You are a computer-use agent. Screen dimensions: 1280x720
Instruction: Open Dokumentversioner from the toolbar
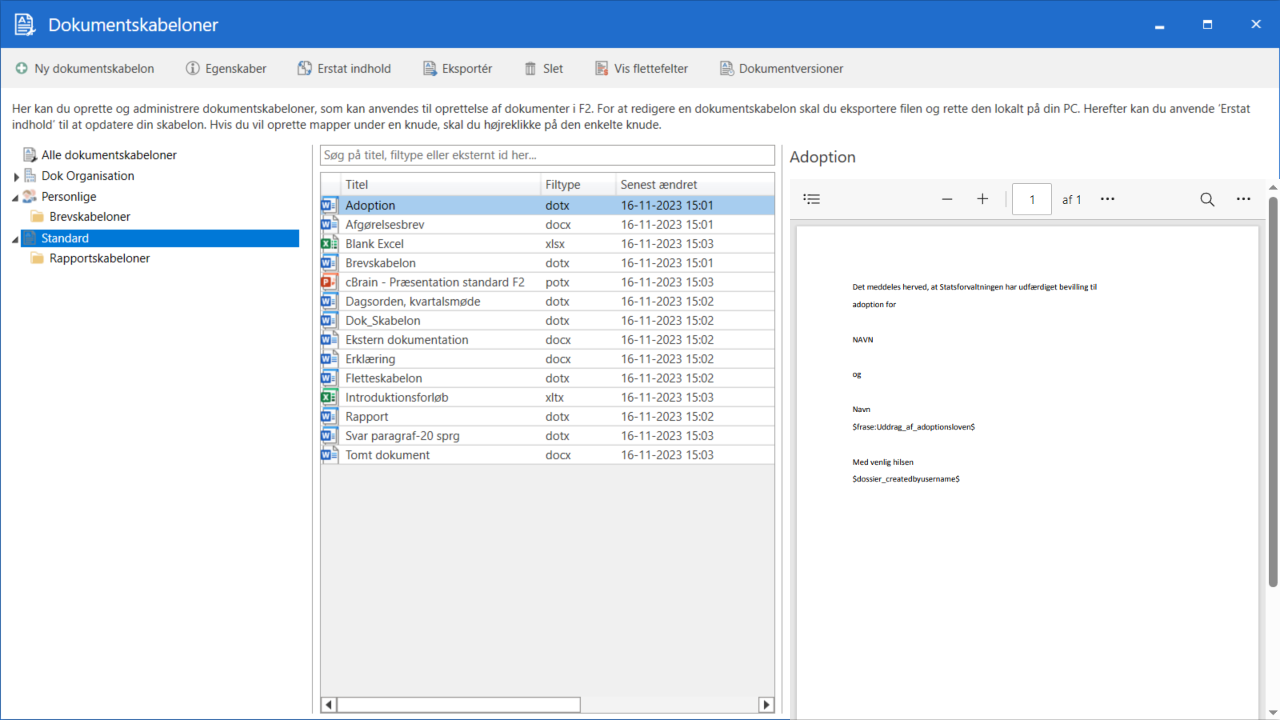pyautogui.click(x=781, y=69)
